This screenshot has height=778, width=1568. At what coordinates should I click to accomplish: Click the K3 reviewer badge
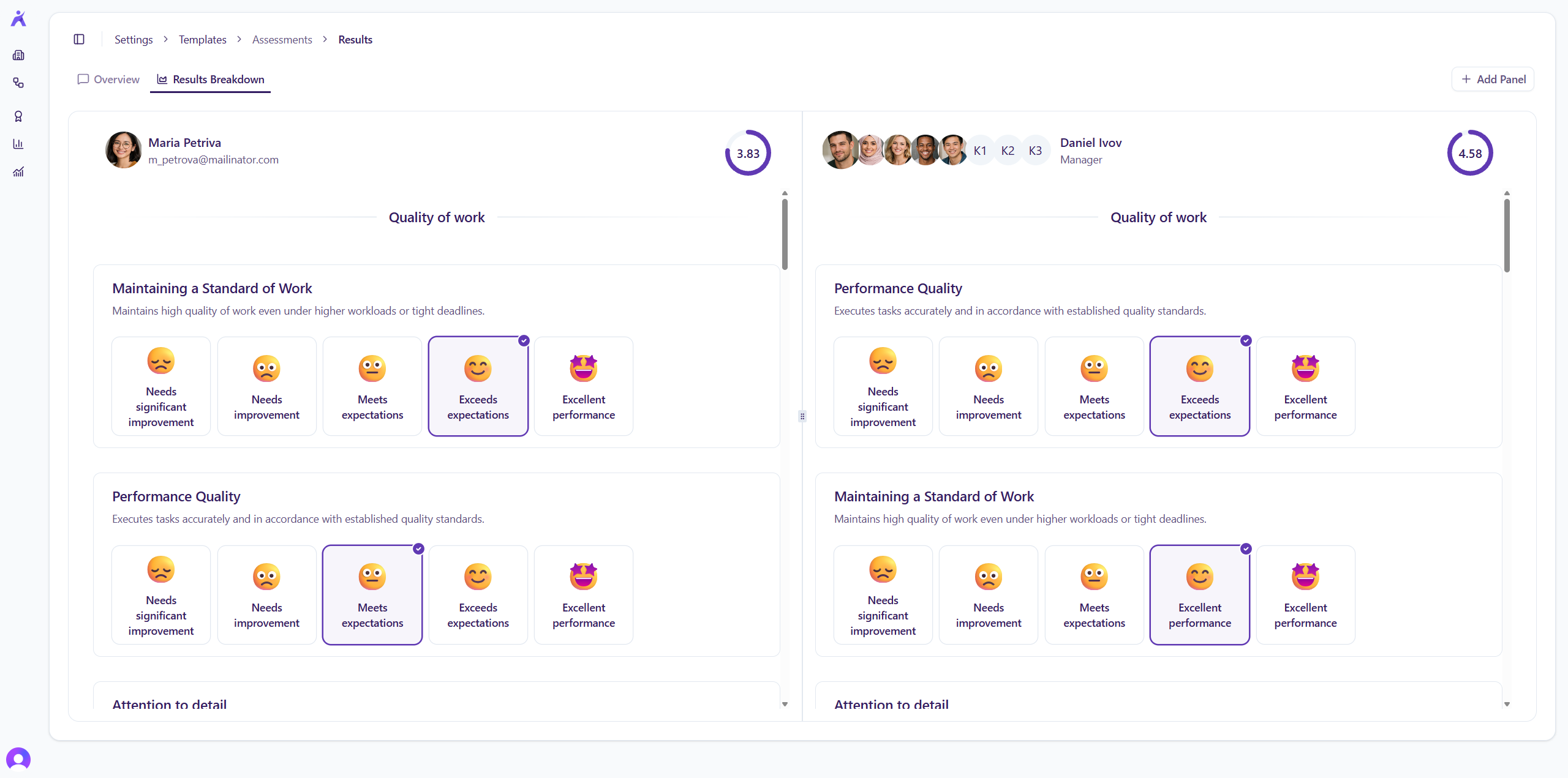pos(1035,151)
